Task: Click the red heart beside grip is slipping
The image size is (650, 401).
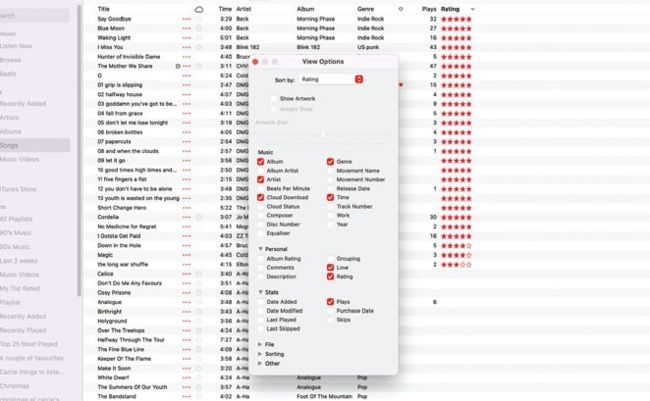Action: 401,85
